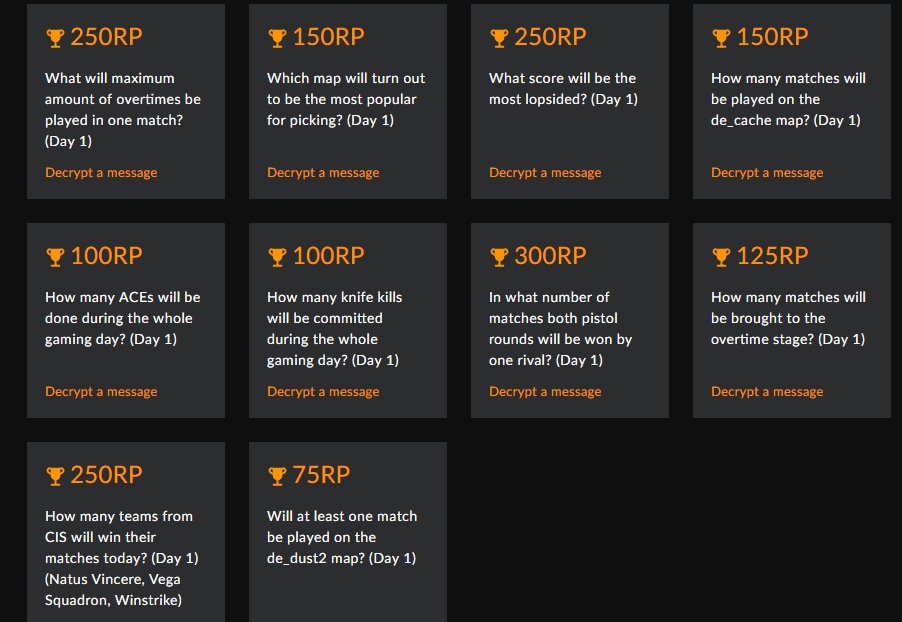
Task: Open Decrypt a message under the de_cache question
Action: pos(767,173)
